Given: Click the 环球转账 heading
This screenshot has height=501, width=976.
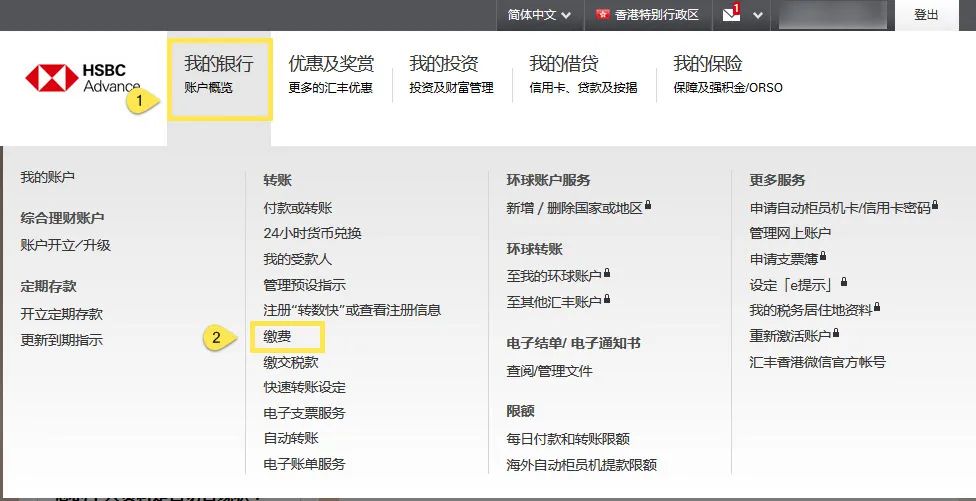Looking at the screenshot, I should pos(534,250).
